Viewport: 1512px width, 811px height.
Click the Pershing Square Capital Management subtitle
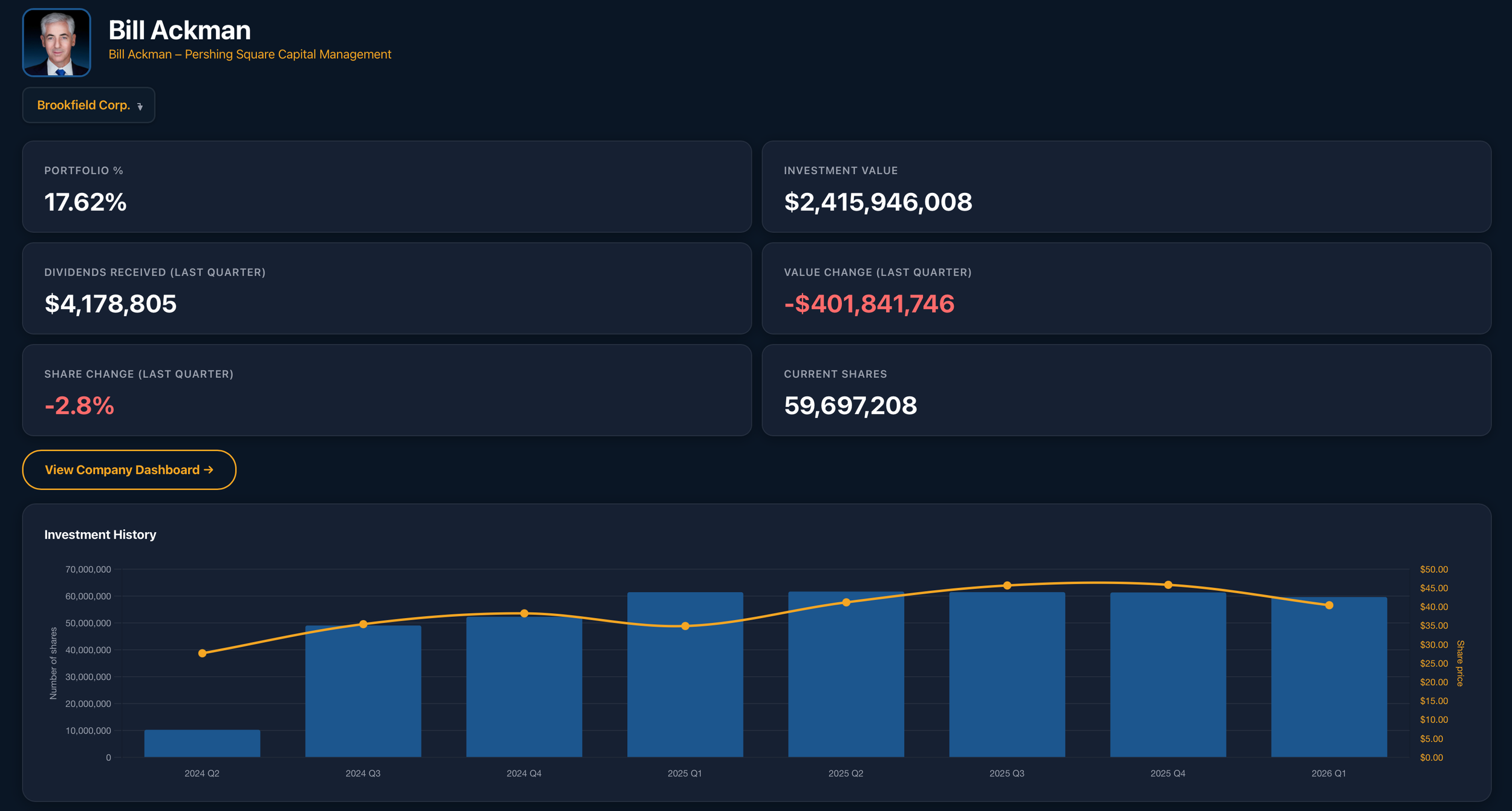click(x=250, y=54)
